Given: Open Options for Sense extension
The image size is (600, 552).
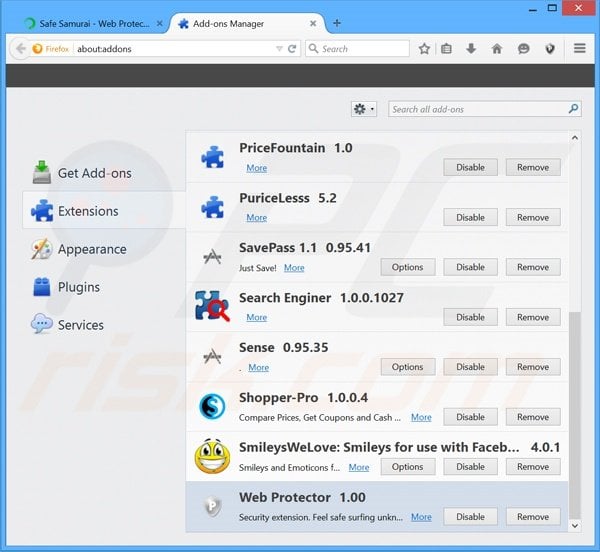Looking at the screenshot, I should (408, 367).
